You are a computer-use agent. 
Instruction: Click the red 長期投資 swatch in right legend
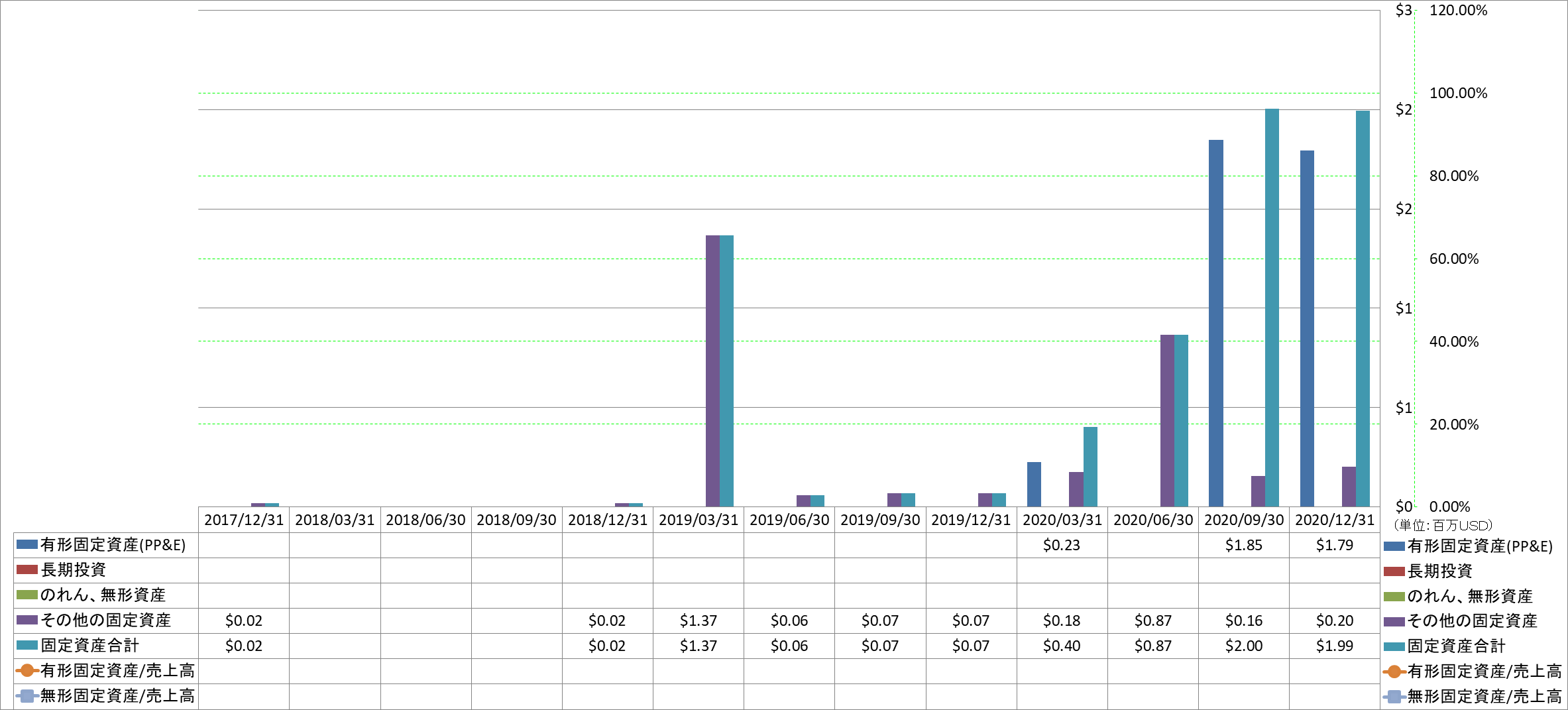[1394, 571]
